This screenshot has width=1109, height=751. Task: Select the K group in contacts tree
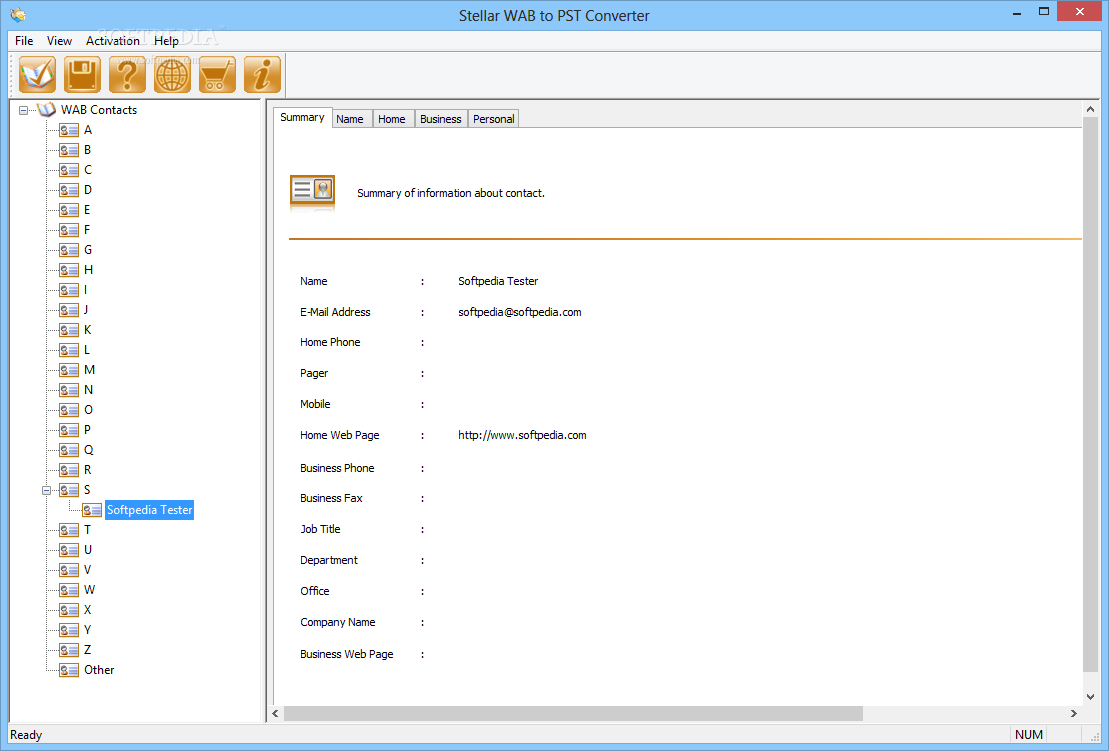[88, 330]
